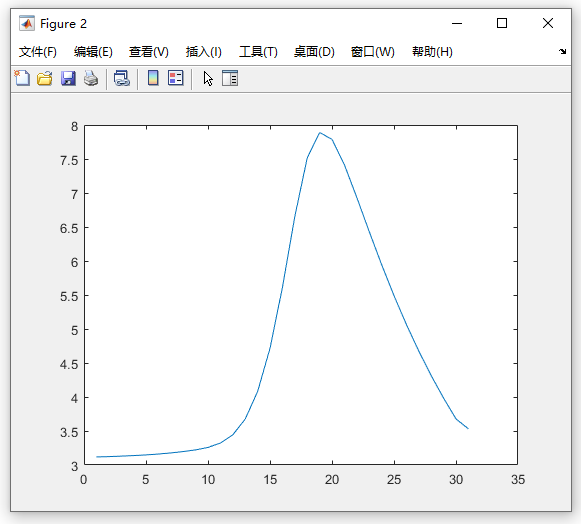Image resolution: width=581 pixels, height=524 pixels.
Task: Maximize the Figure 2 window
Action: click(x=502, y=23)
